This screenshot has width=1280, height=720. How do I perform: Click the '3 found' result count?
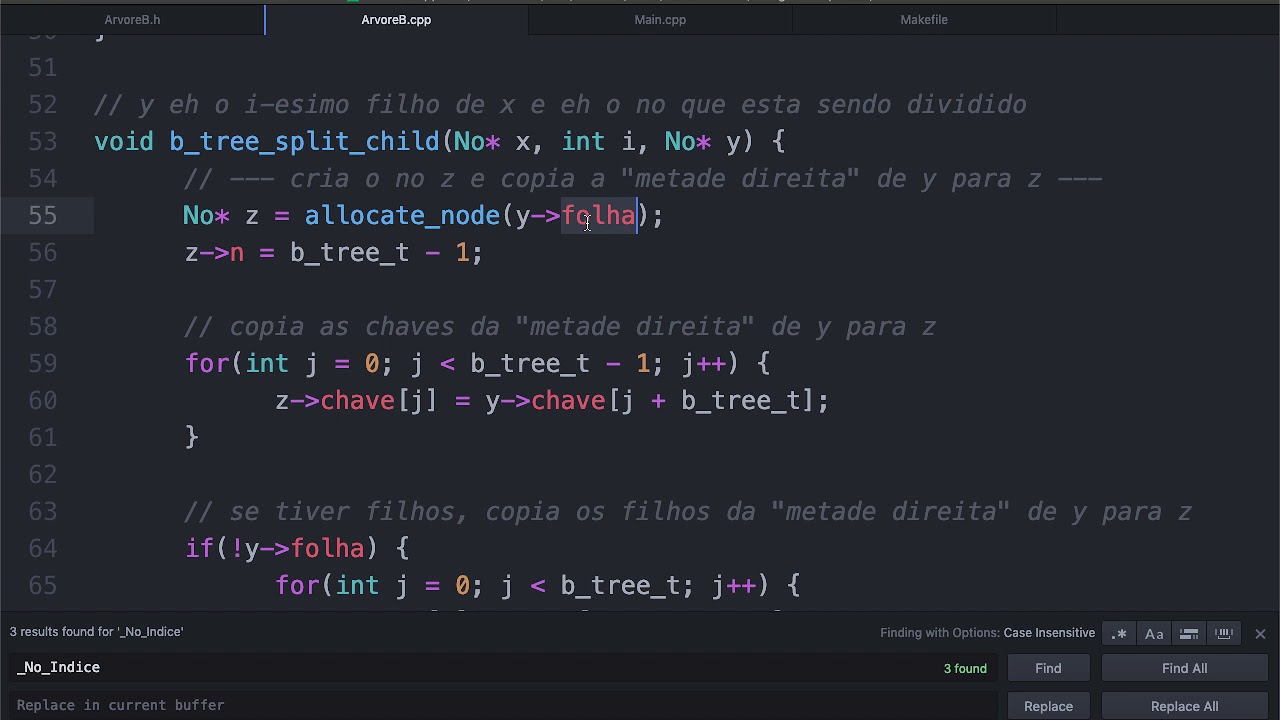[965, 668]
